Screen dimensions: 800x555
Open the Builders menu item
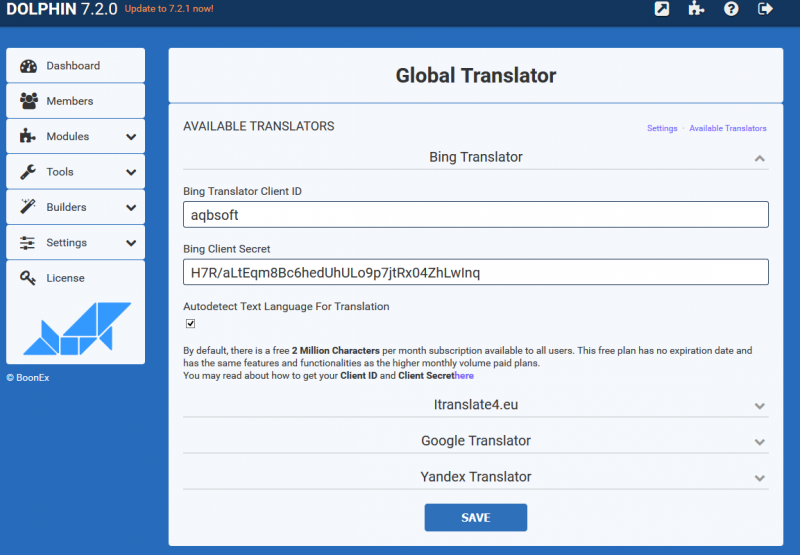point(76,207)
